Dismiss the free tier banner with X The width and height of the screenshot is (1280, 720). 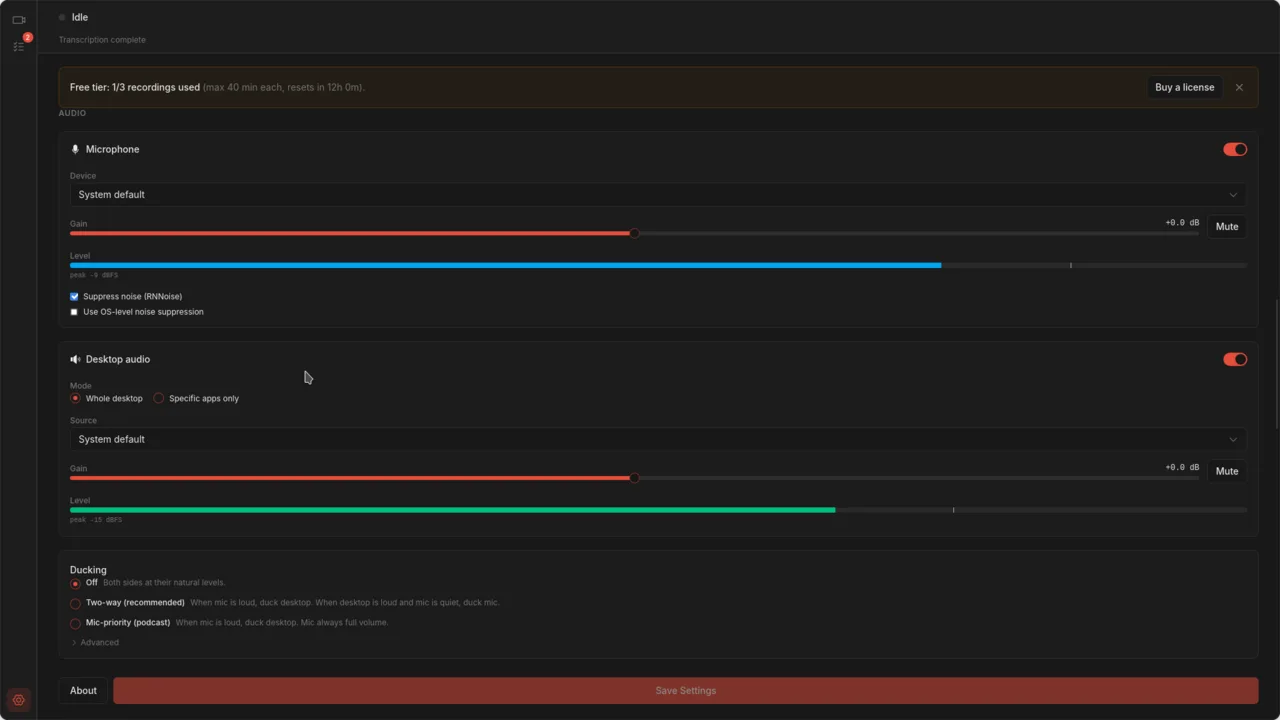pos(1239,87)
